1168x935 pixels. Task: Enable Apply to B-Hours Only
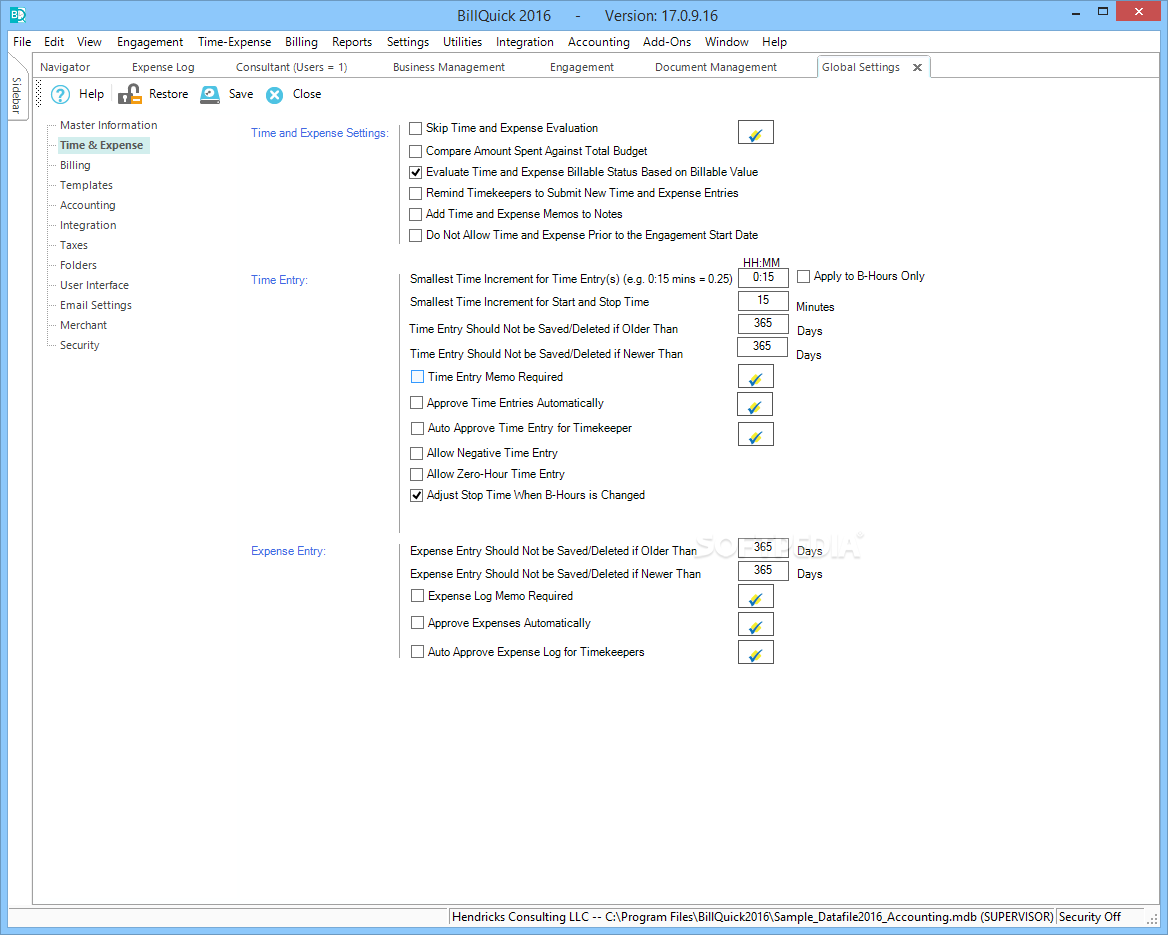point(803,276)
